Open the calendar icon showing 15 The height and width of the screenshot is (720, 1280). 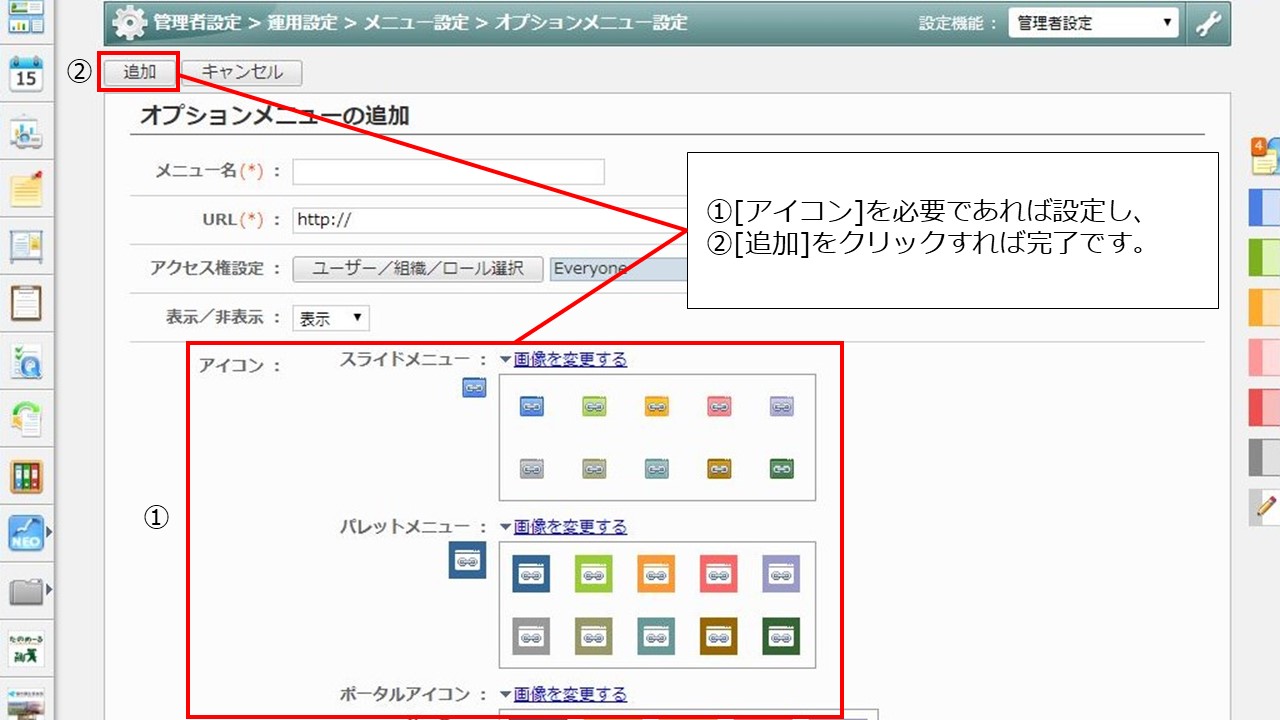click(26, 74)
